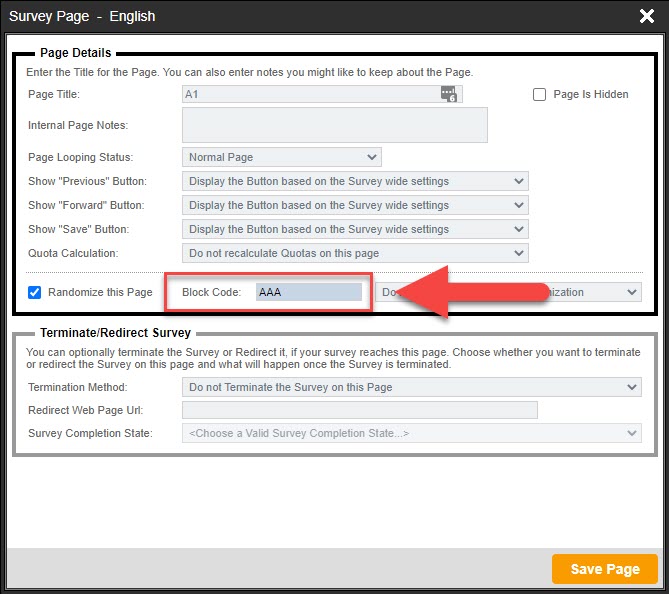Click the "Page Looping Status:" label
The height and width of the screenshot is (594, 669).
pos(81,157)
